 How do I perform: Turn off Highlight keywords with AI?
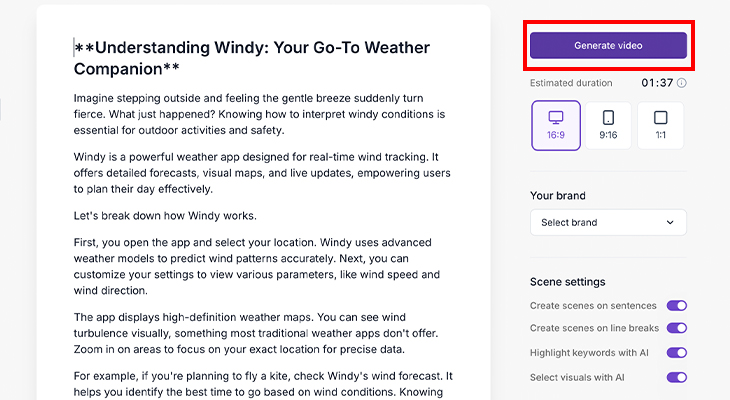coord(676,353)
